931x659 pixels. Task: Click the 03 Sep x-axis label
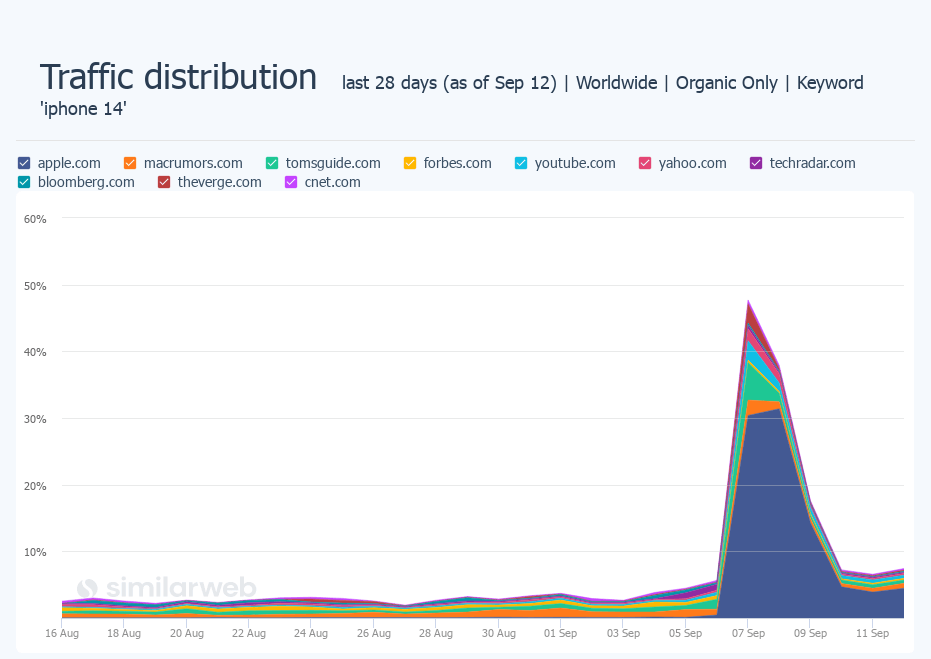pyautogui.click(x=623, y=633)
